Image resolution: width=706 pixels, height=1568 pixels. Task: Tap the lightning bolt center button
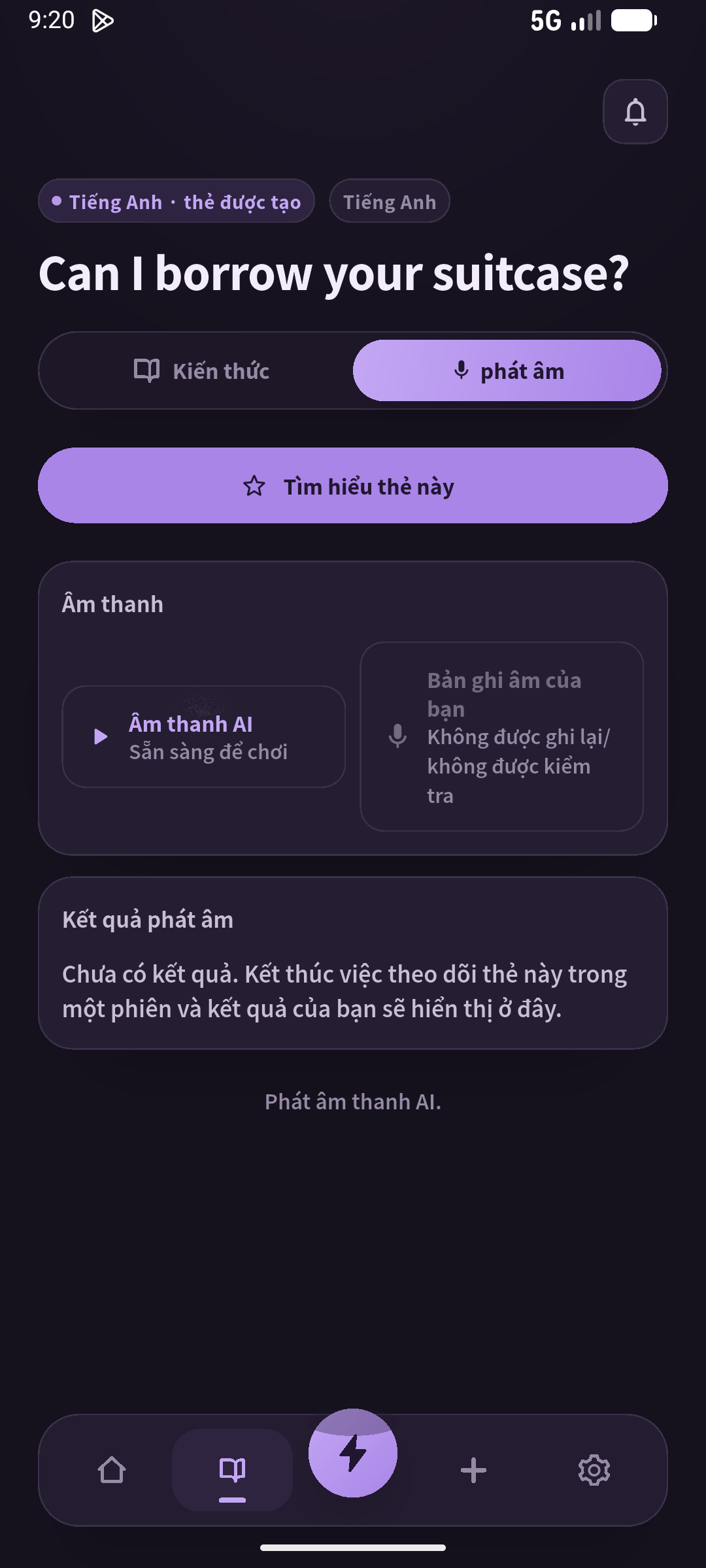(353, 1453)
